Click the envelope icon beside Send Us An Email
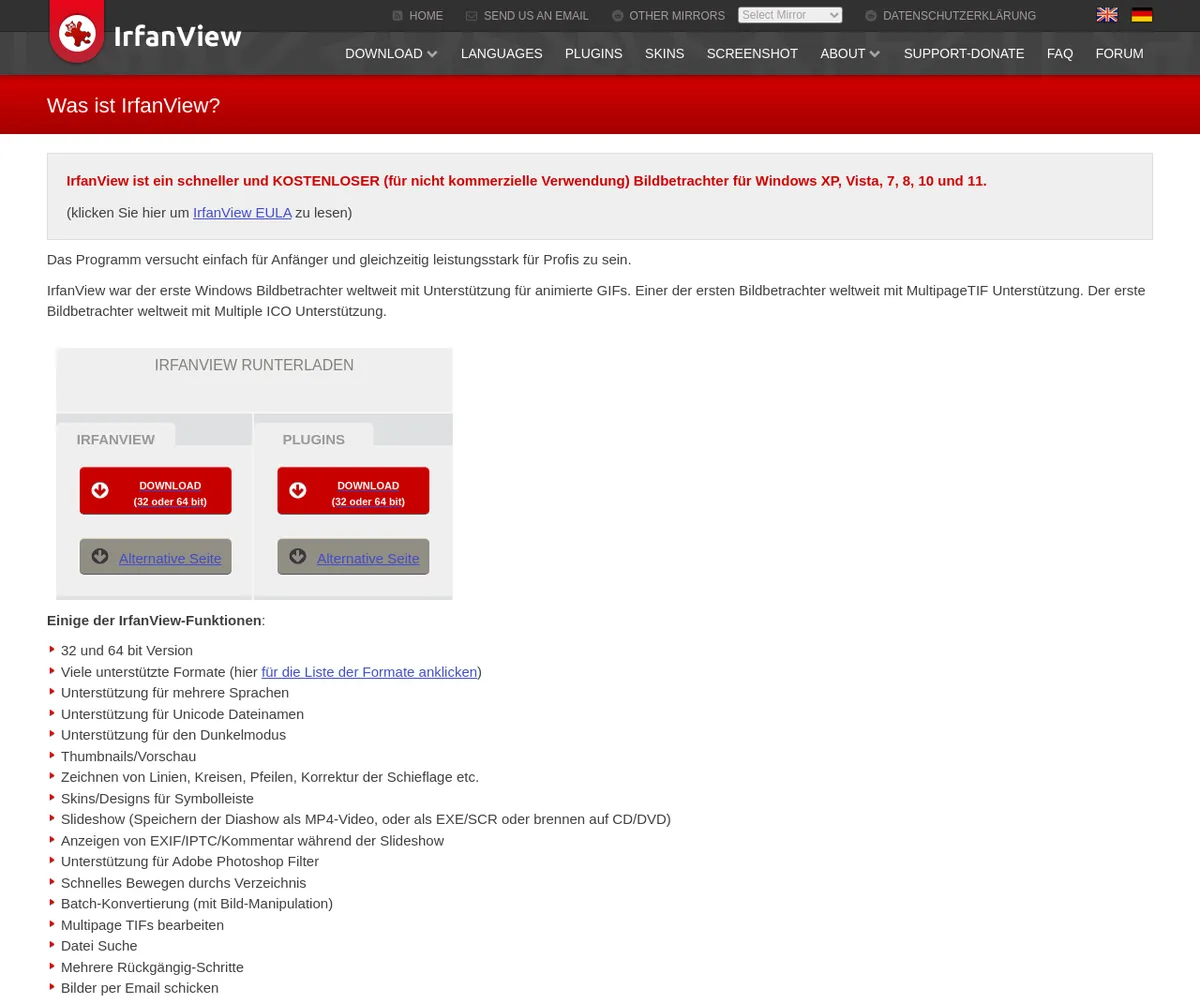The width and height of the screenshot is (1200, 1000). (472, 16)
